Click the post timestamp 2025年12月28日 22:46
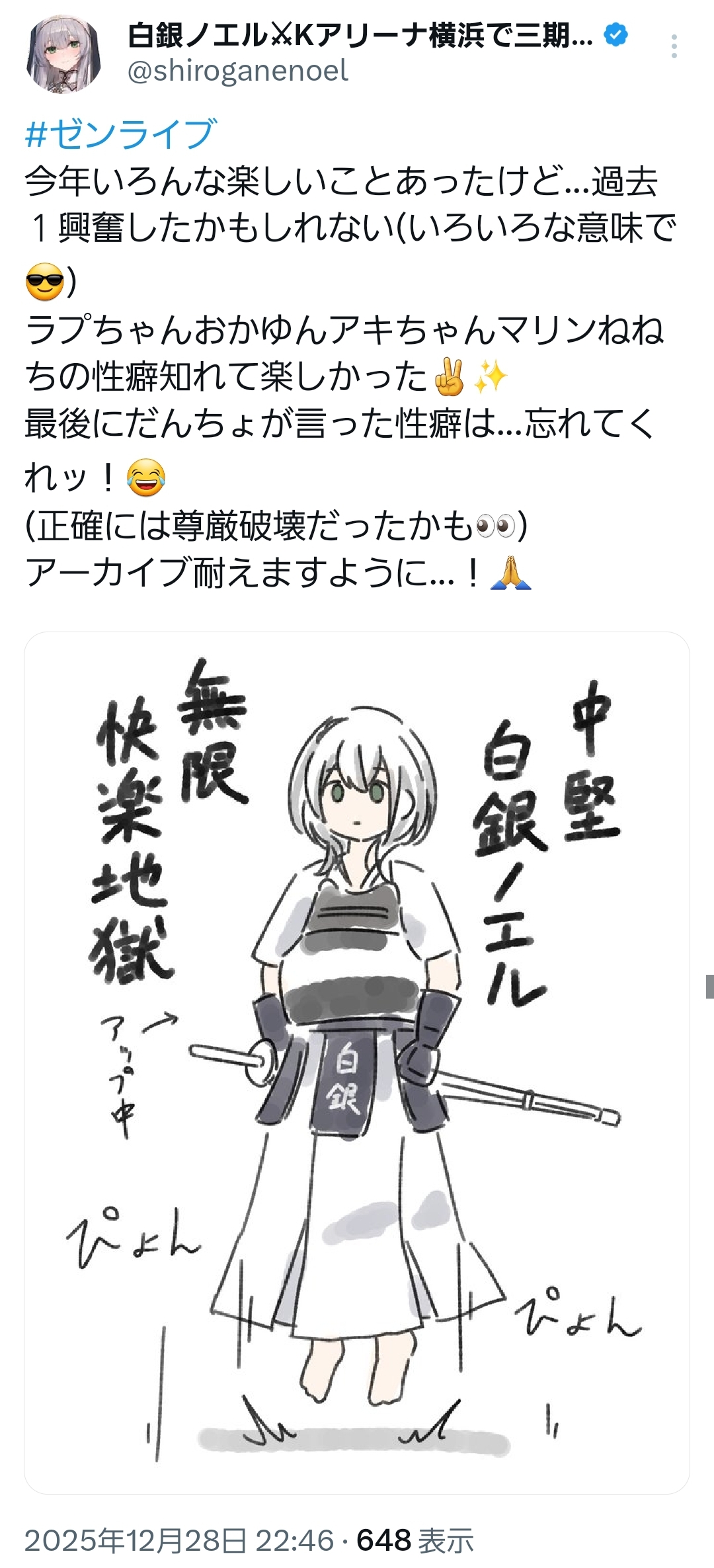The width and height of the screenshot is (714, 1568). coord(179,1541)
